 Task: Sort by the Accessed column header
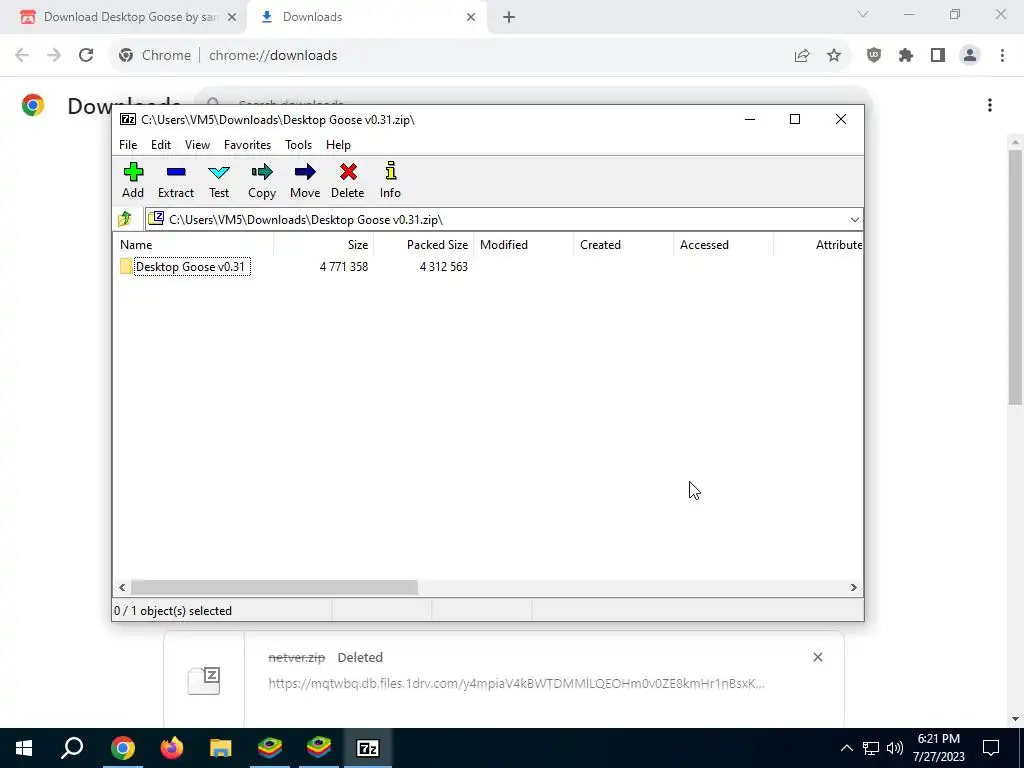pyautogui.click(x=723, y=245)
